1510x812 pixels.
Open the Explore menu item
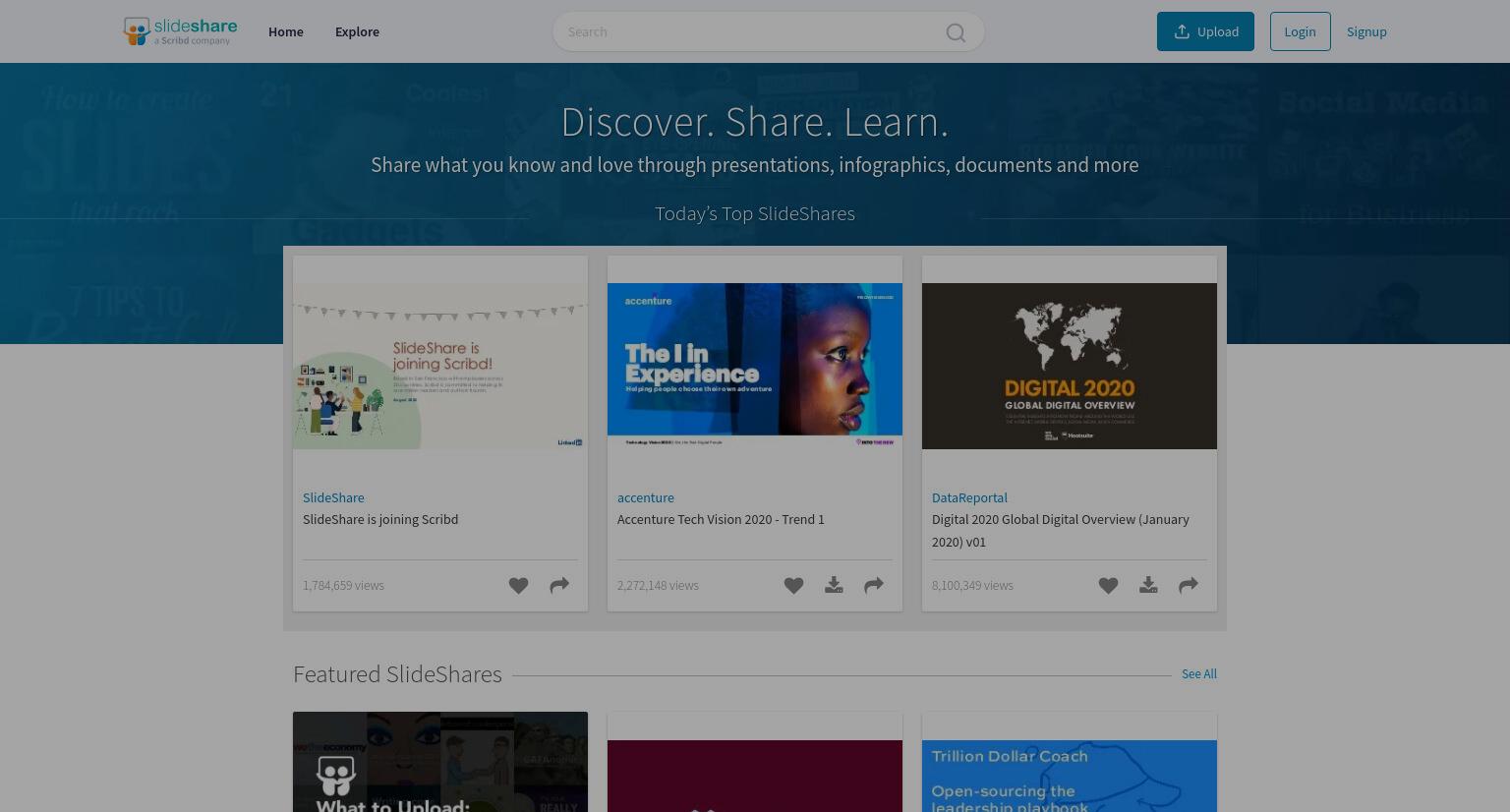(x=357, y=31)
